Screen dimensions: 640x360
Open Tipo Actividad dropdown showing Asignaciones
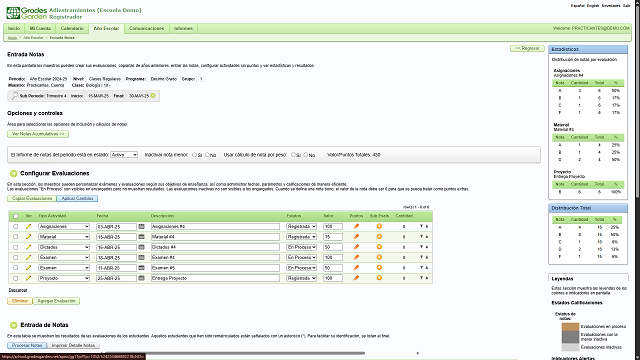[64, 227]
